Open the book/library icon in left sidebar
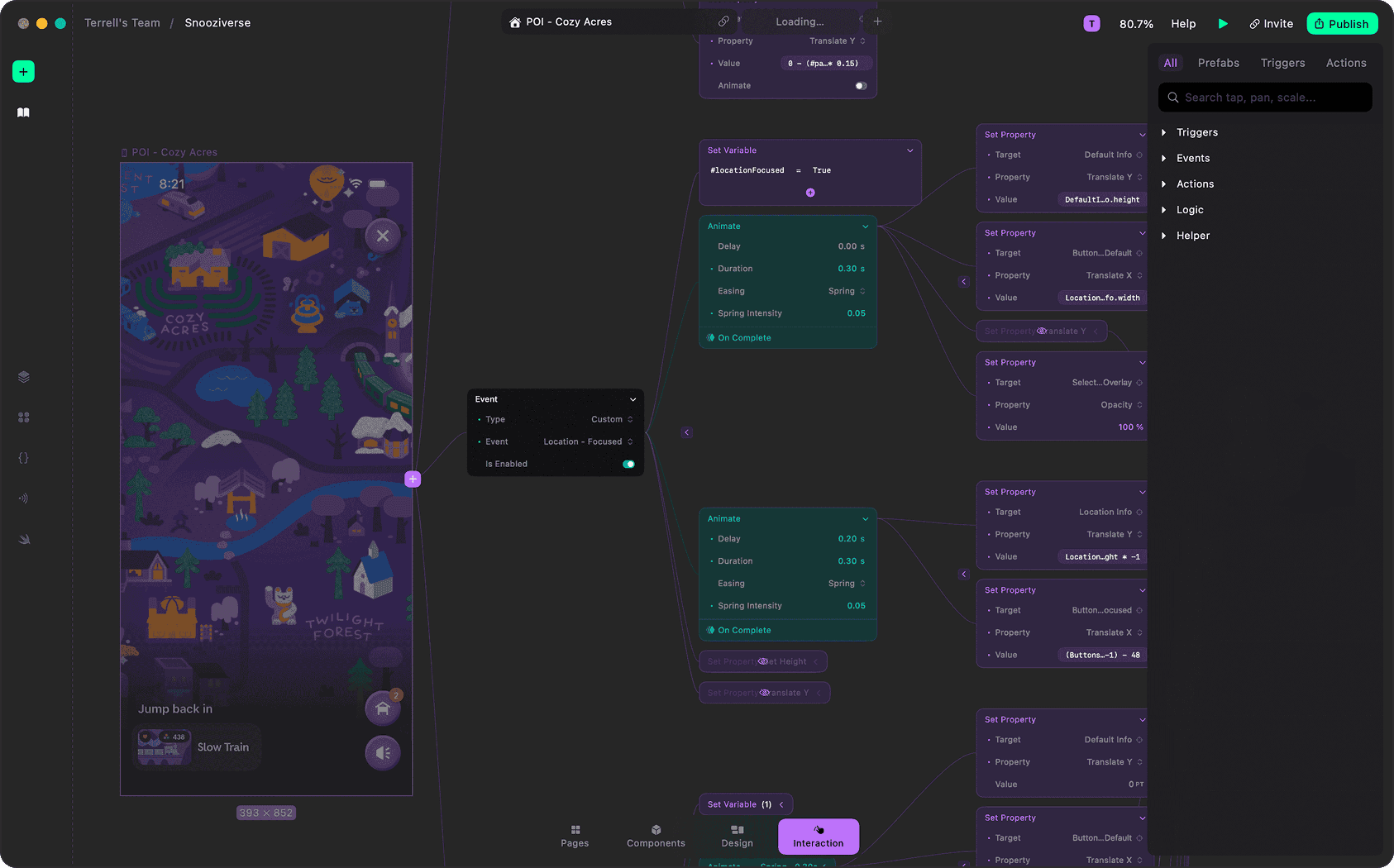The height and width of the screenshot is (868, 1394). tap(23, 112)
